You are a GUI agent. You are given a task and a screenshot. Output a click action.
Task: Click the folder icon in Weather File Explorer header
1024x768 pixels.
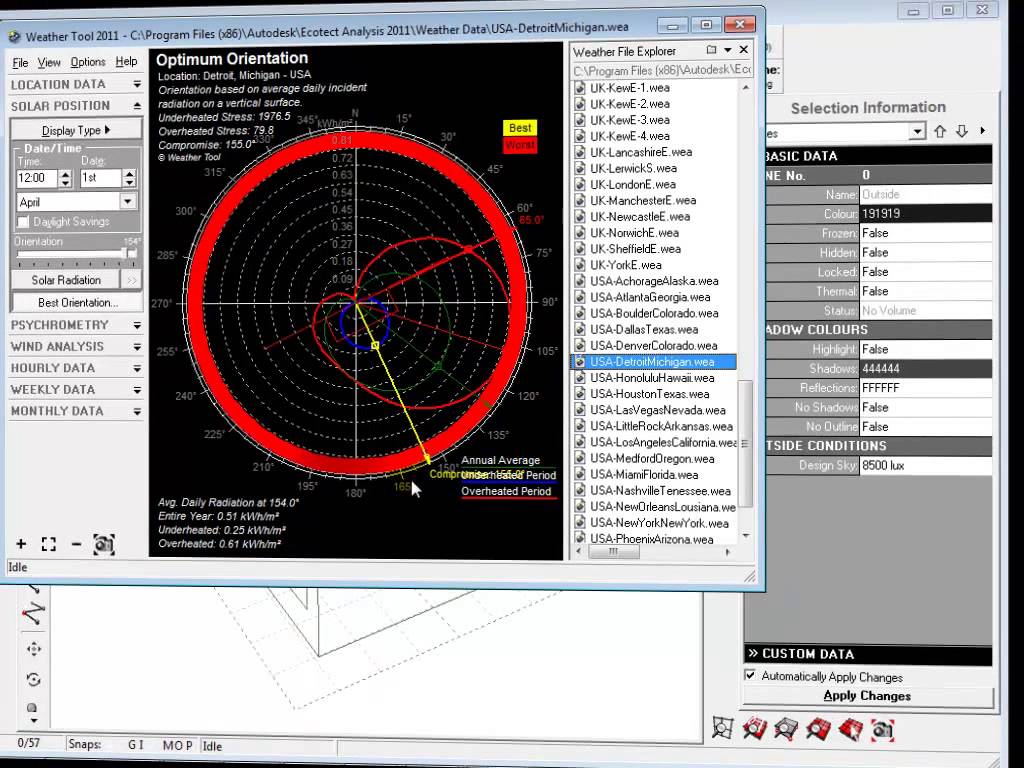point(711,50)
